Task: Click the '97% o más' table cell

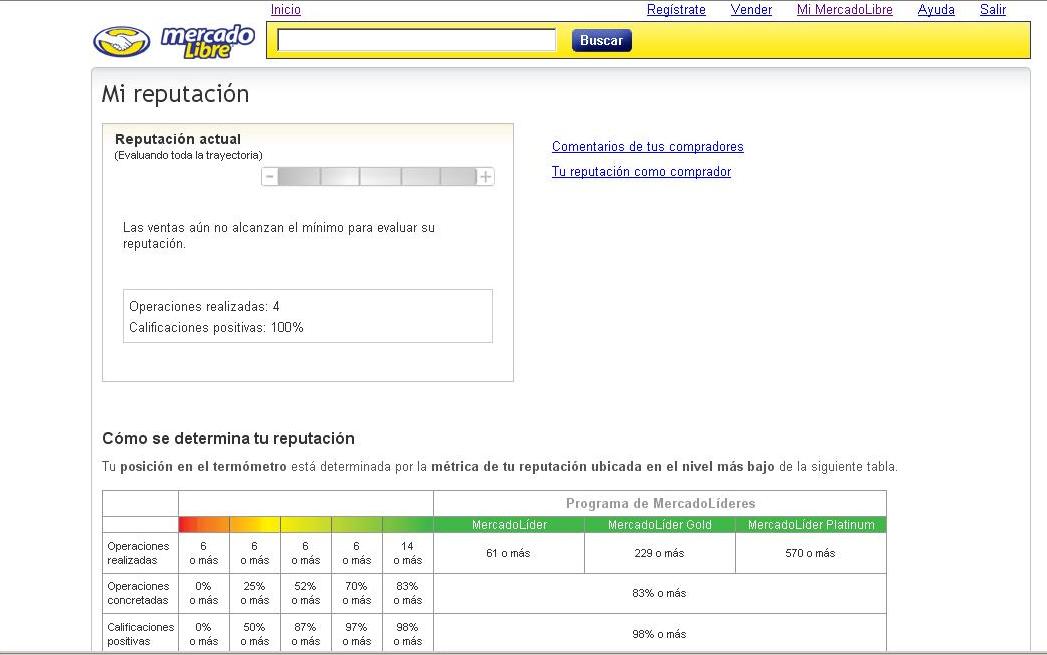Action: (x=357, y=634)
